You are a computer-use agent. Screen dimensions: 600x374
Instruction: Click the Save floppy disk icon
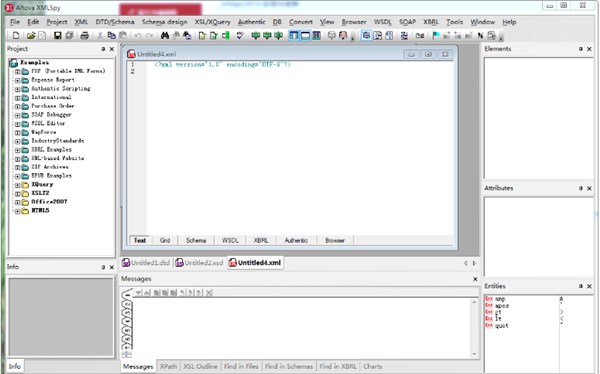coord(57,36)
